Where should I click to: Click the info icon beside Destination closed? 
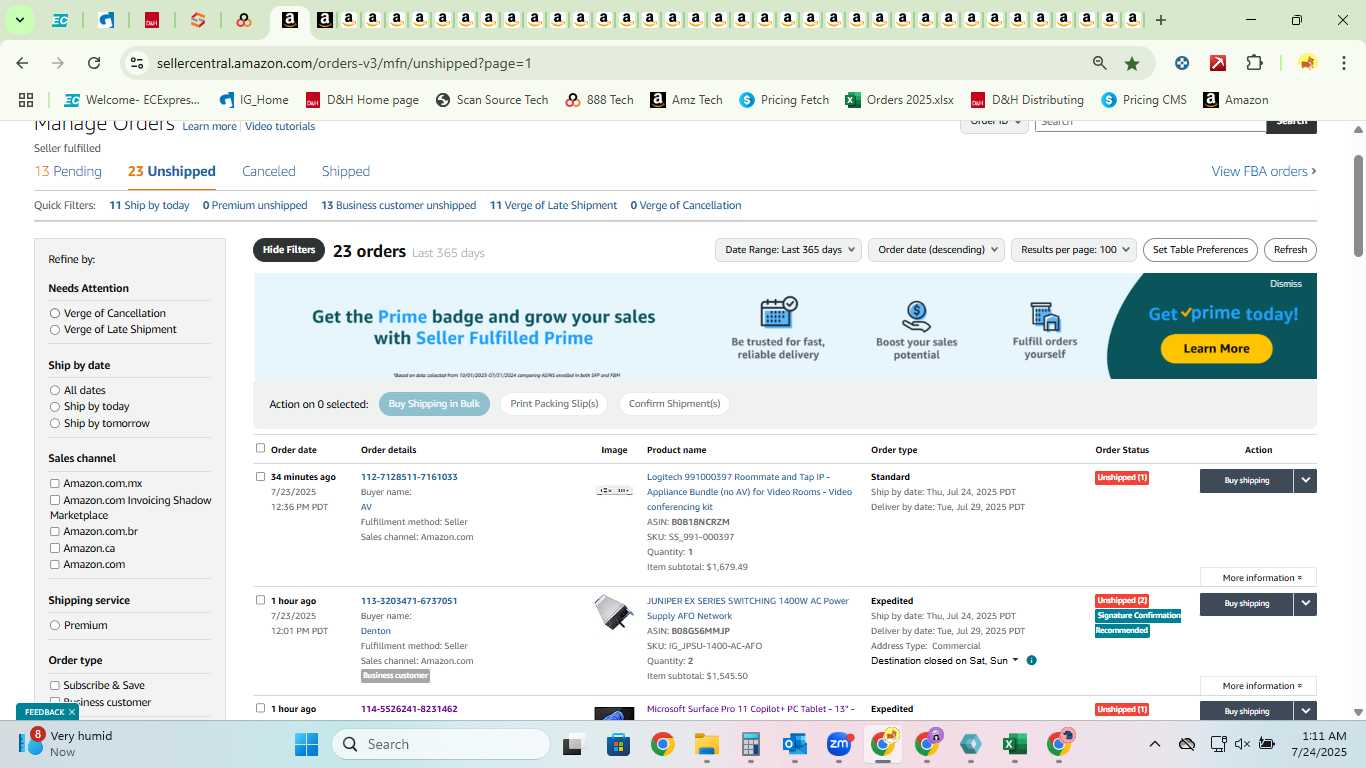click(1031, 660)
